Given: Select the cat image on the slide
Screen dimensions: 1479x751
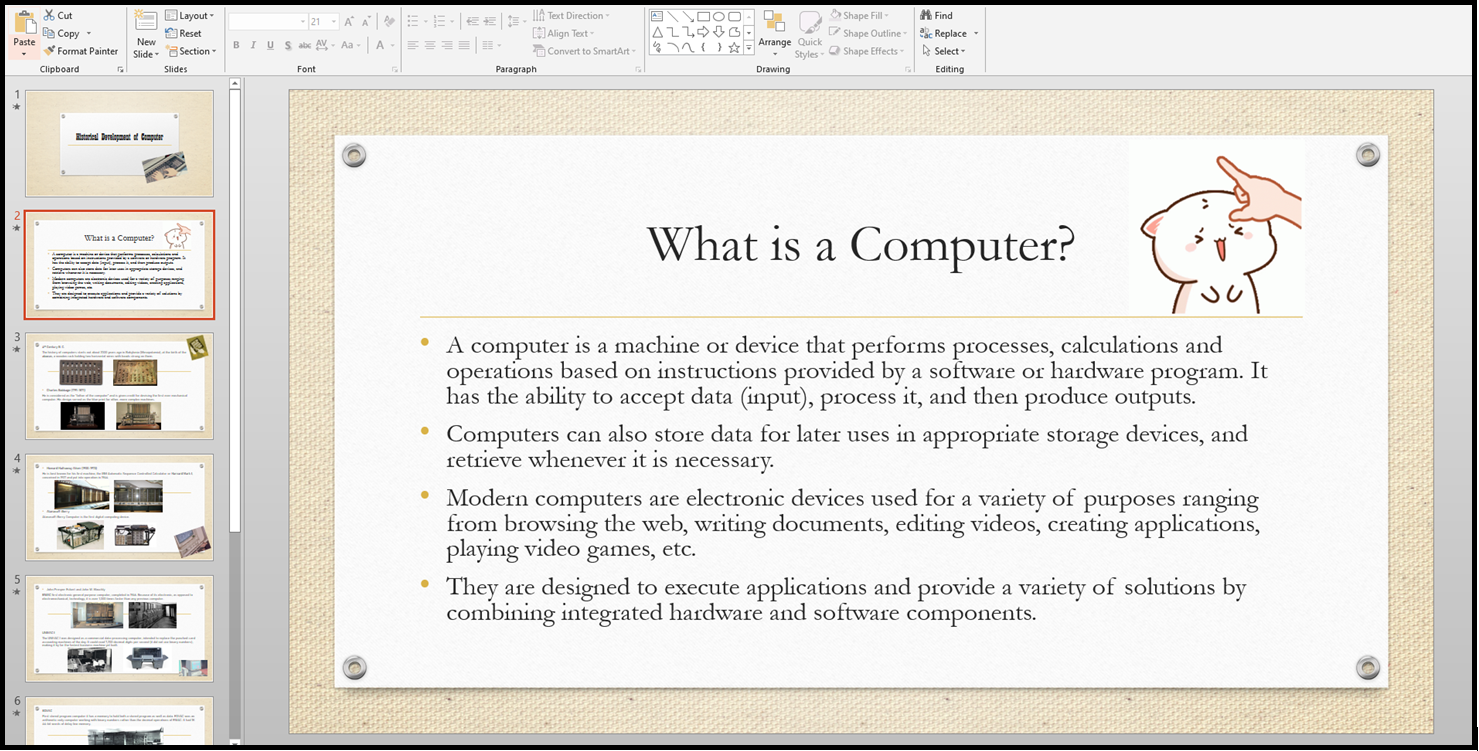Looking at the screenshot, I should (1217, 227).
